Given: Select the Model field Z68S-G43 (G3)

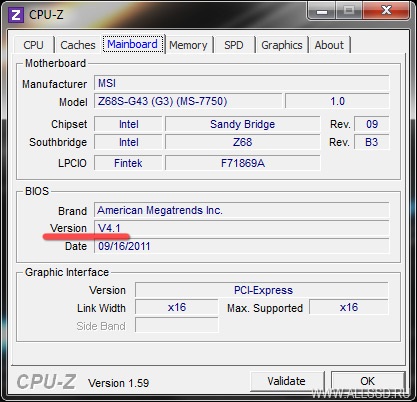Looking at the screenshot, I should coord(188,101).
